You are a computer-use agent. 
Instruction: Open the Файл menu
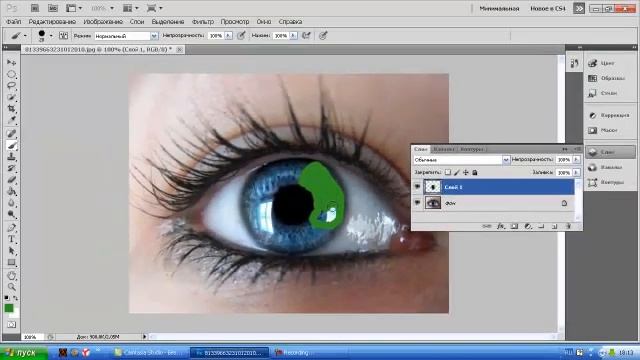coord(14,22)
